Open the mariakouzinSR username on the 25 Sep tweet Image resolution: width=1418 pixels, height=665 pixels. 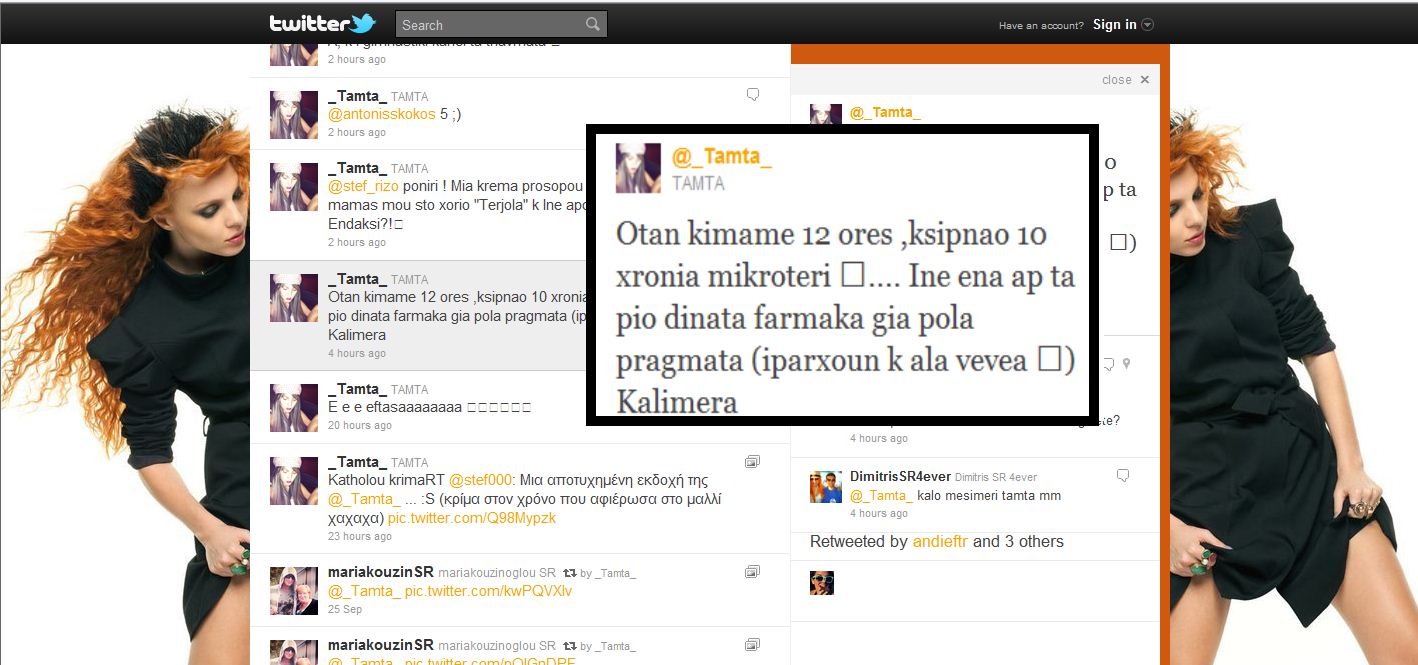(381, 573)
